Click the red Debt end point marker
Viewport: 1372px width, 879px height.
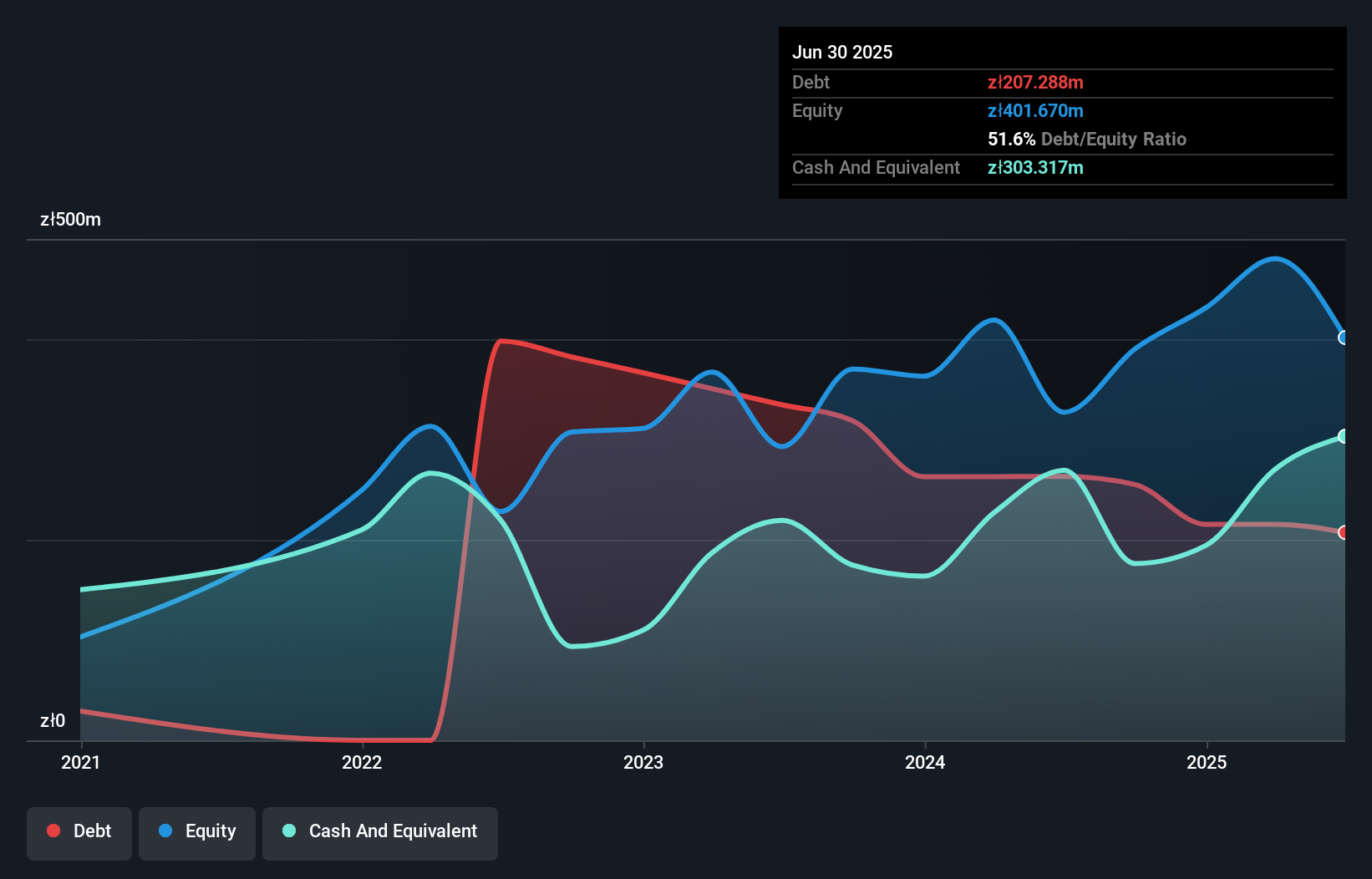pyautogui.click(x=1344, y=532)
